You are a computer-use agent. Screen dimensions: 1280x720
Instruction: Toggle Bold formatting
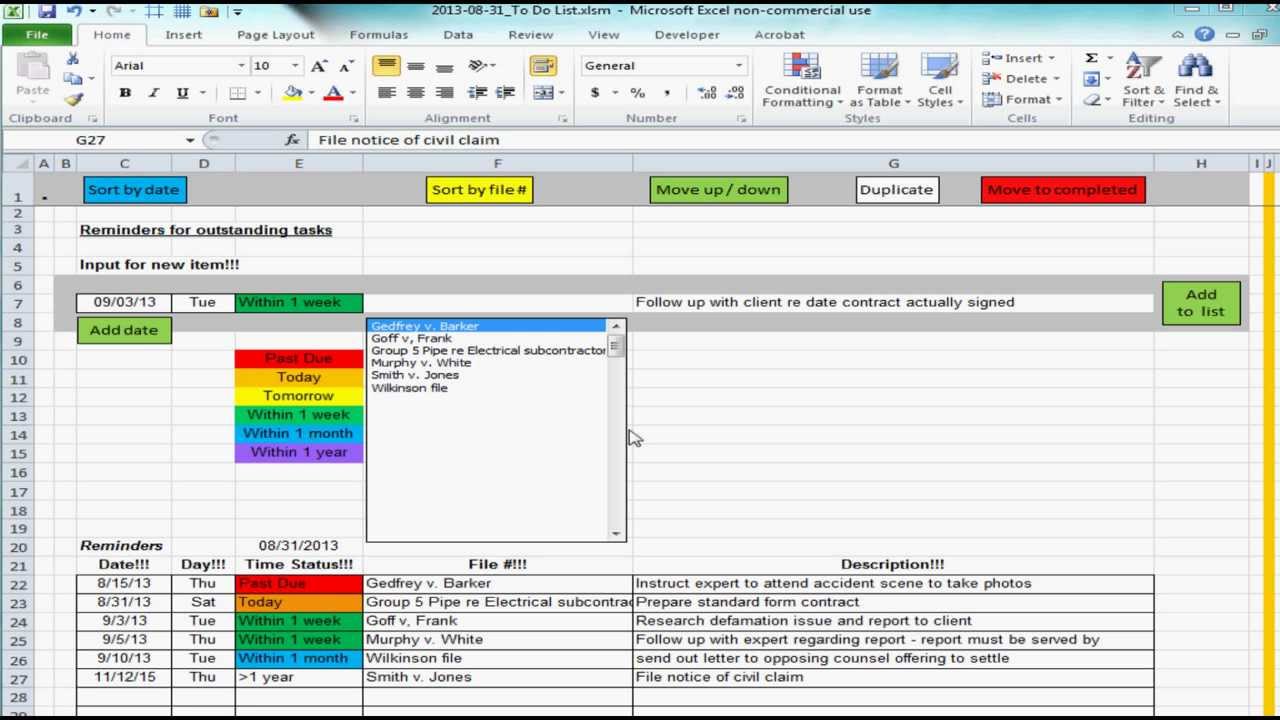(x=125, y=93)
